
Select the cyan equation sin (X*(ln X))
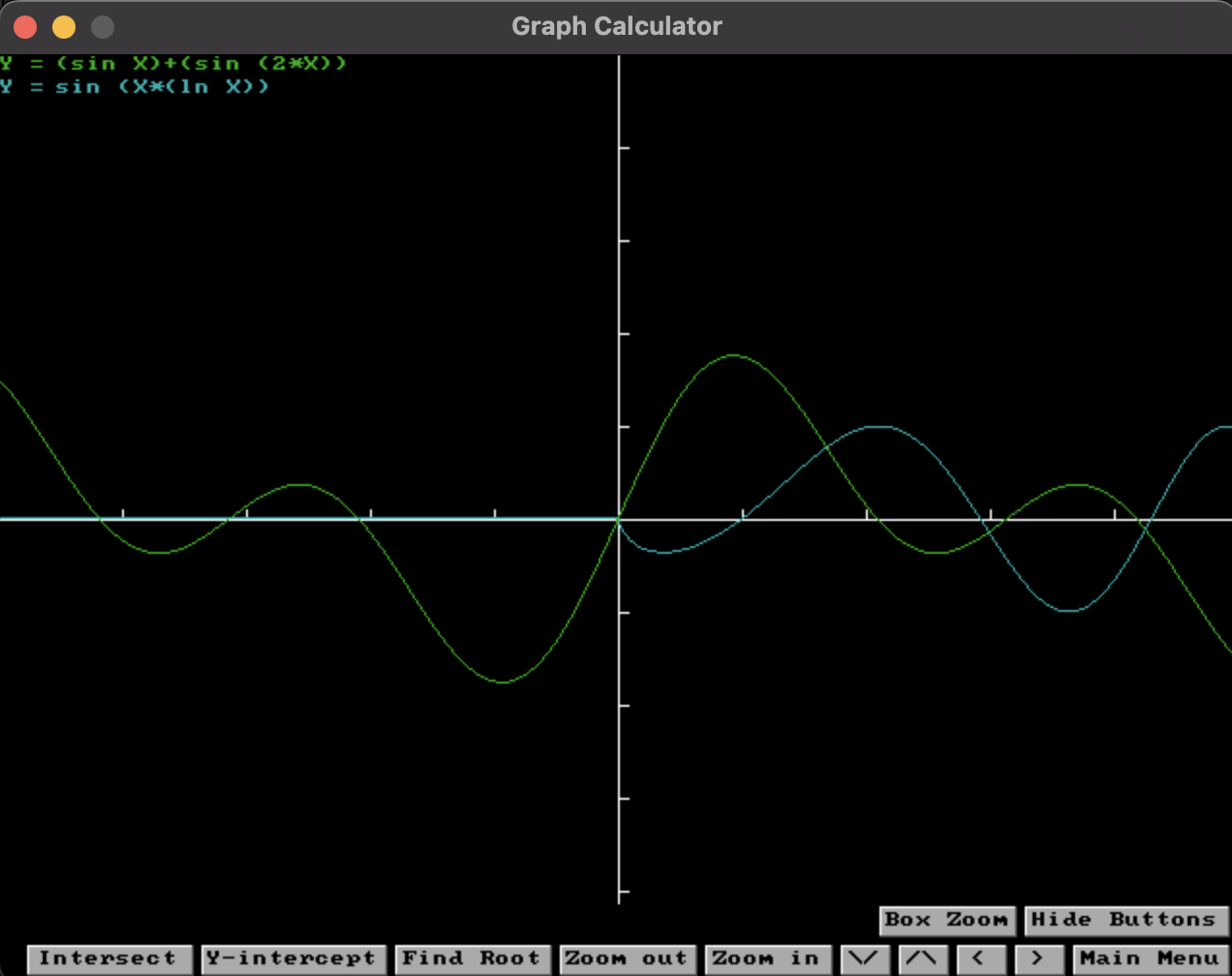tap(136, 87)
